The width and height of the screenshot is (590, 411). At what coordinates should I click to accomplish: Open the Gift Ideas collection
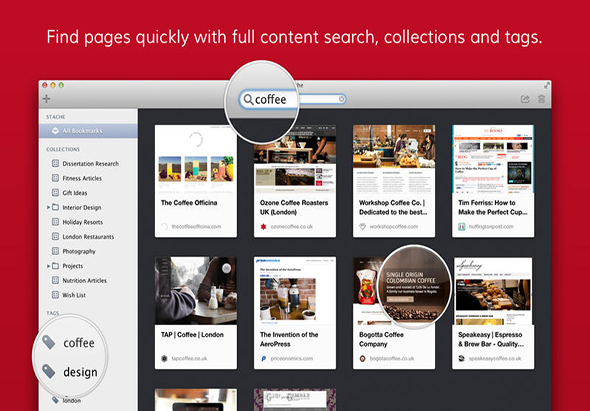click(75, 193)
